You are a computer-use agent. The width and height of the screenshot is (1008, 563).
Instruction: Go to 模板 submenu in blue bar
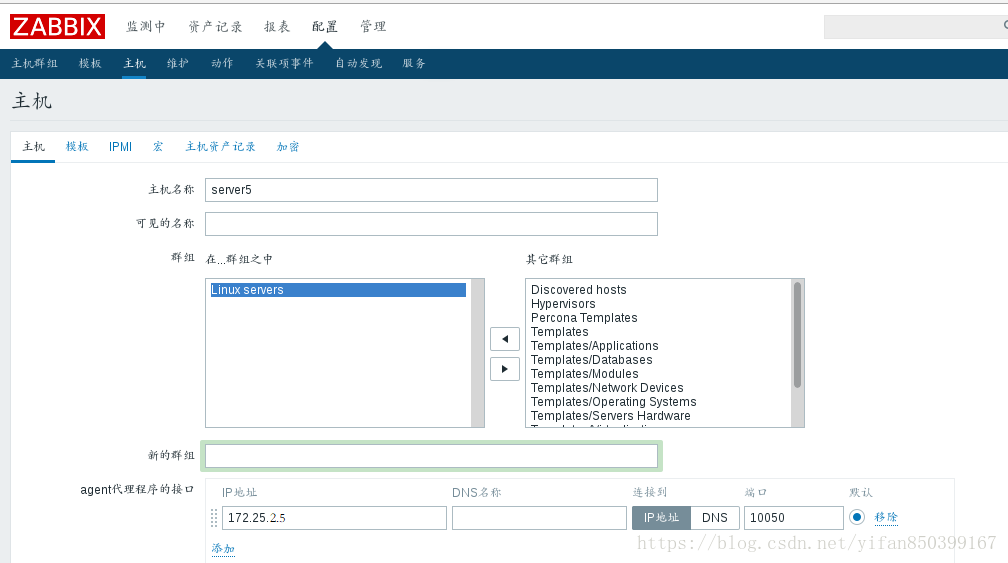click(x=90, y=64)
